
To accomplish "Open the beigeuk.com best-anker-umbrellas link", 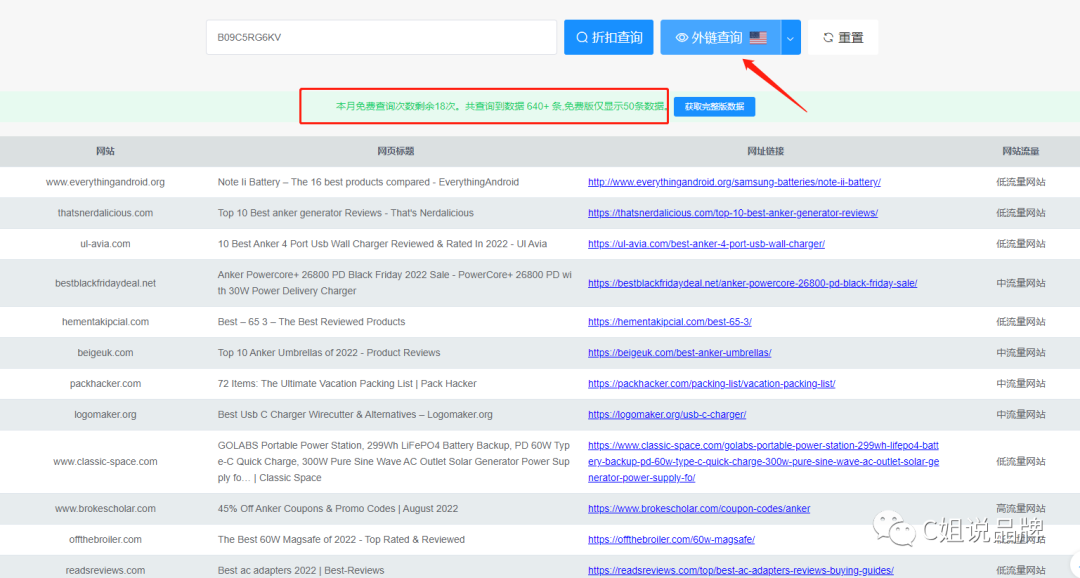I will [x=679, y=353].
